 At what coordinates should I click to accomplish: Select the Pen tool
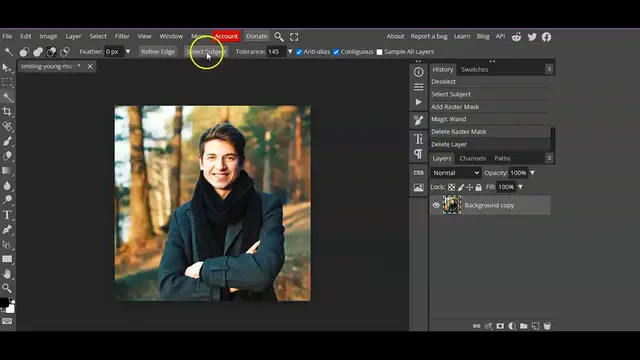[7, 229]
